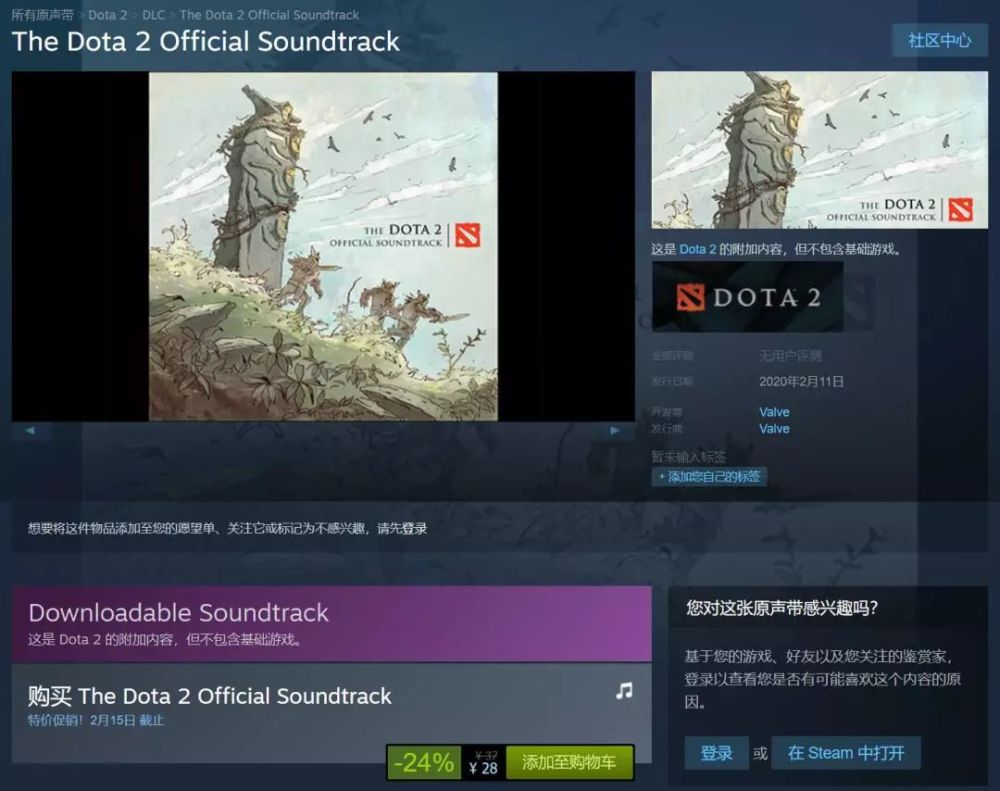This screenshot has width=1000, height=791.
Task: Click The Dota 2 Official Soundtrack breadcrumb
Action: pos(269,15)
